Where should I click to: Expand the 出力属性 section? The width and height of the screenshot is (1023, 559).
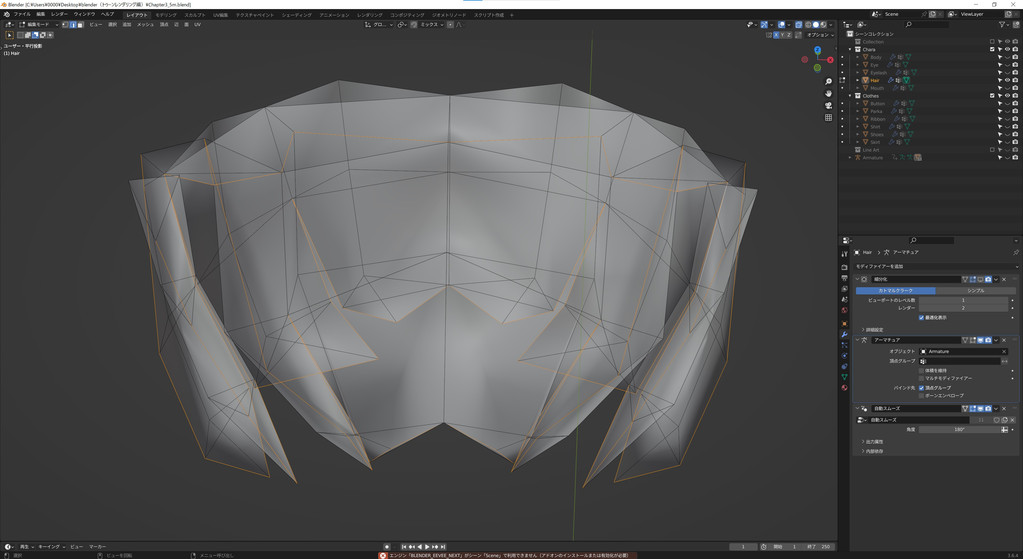[873, 442]
